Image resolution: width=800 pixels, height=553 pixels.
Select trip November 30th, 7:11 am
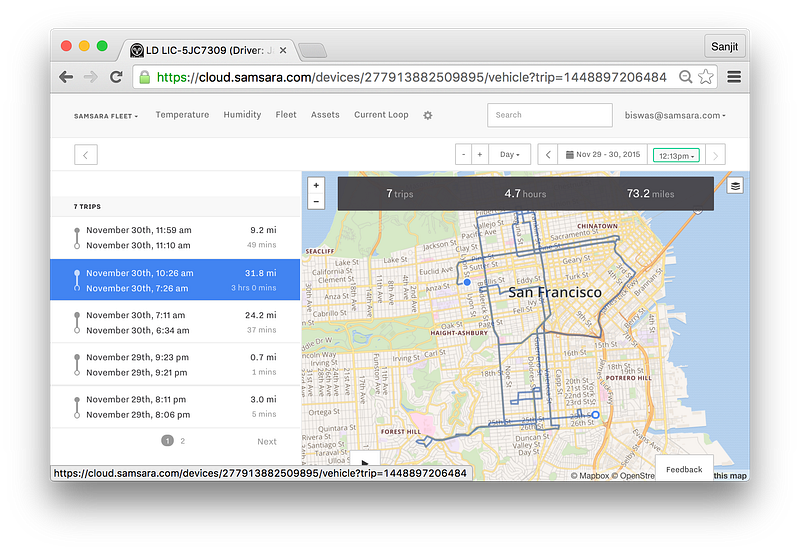(175, 322)
